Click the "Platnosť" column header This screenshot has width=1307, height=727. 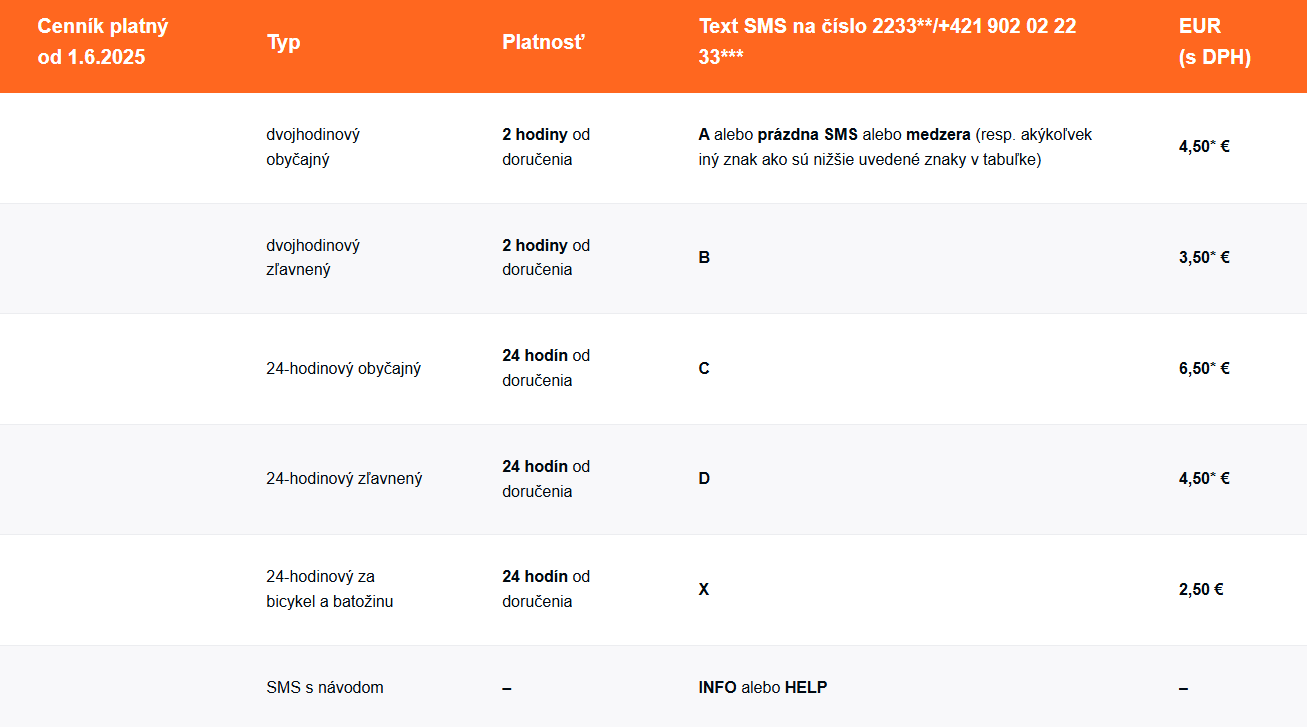point(543,42)
